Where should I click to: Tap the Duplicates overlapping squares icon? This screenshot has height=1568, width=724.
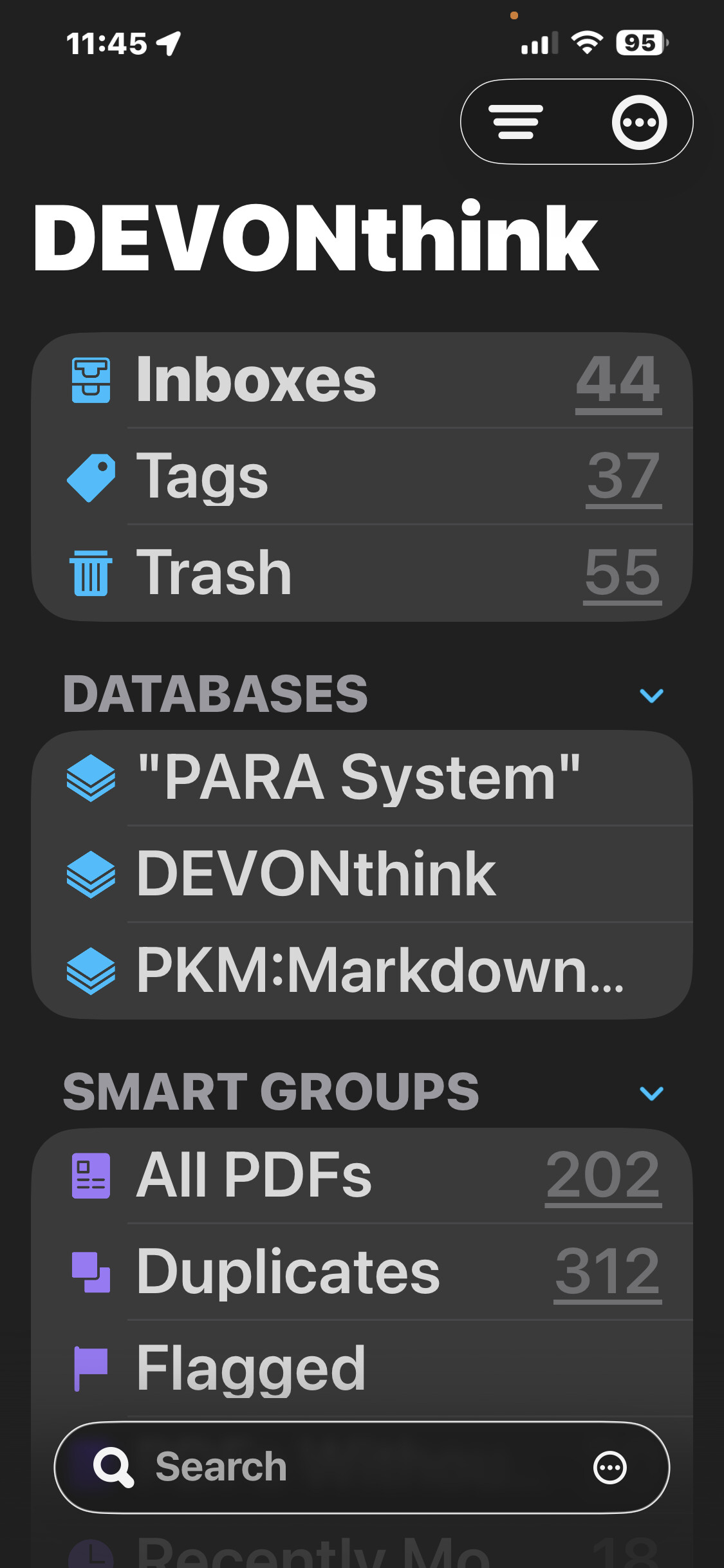(x=91, y=1272)
